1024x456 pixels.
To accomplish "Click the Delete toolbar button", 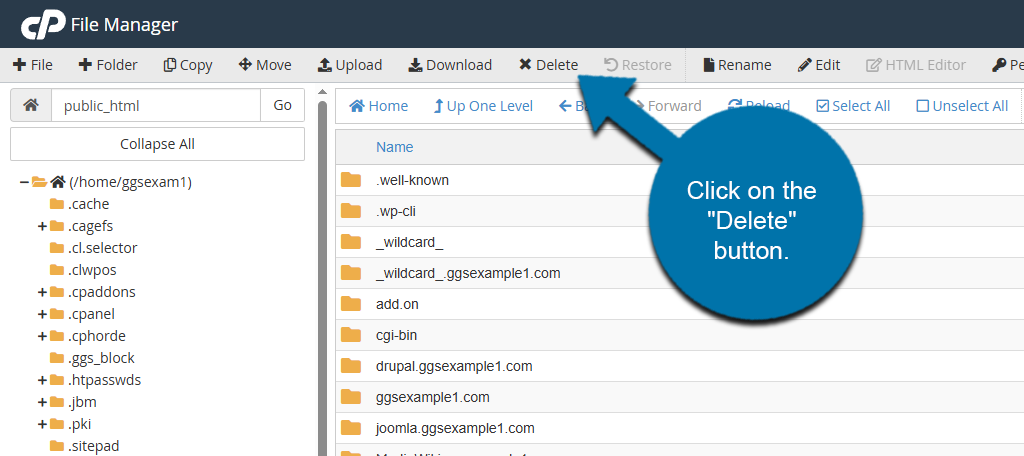I will [x=548, y=65].
